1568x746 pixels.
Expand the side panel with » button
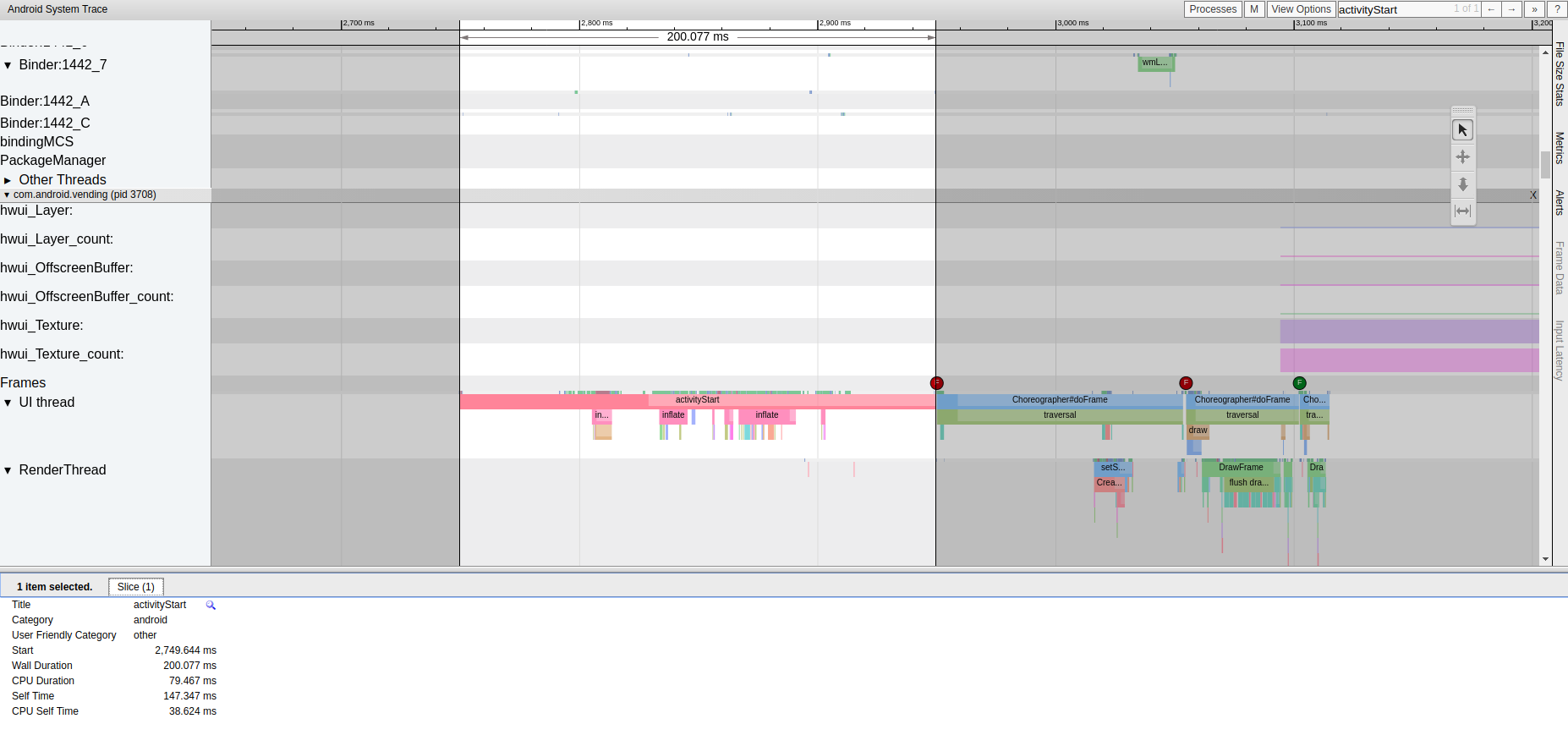click(x=1534, y=9)
